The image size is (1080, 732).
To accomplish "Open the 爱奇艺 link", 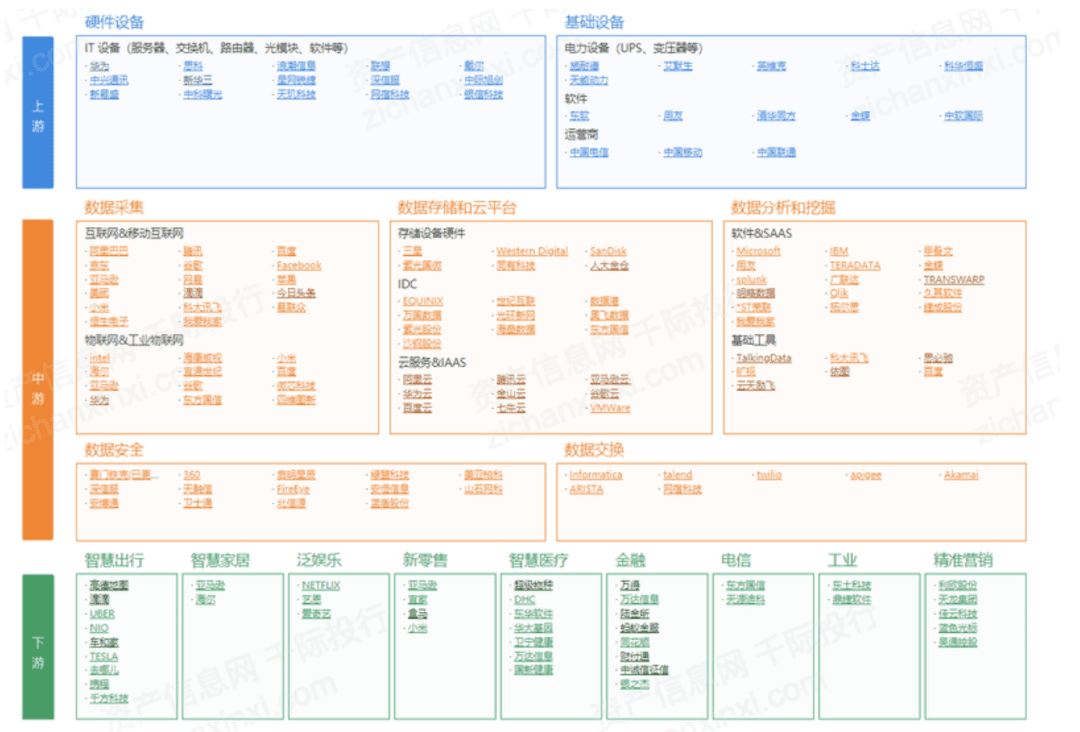I will (x=315, y=614).
